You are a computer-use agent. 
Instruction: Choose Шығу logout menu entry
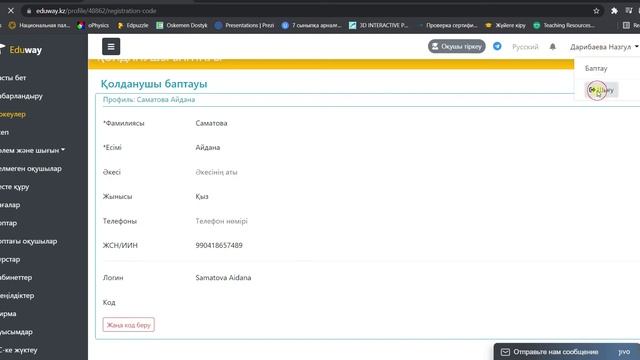point(602,90)
